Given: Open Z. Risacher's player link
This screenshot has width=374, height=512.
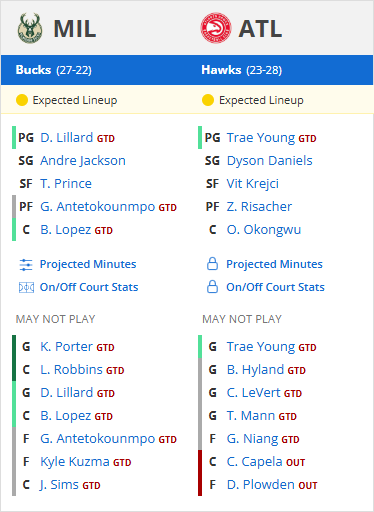Looking at the screenshot, I should (259, 207).
